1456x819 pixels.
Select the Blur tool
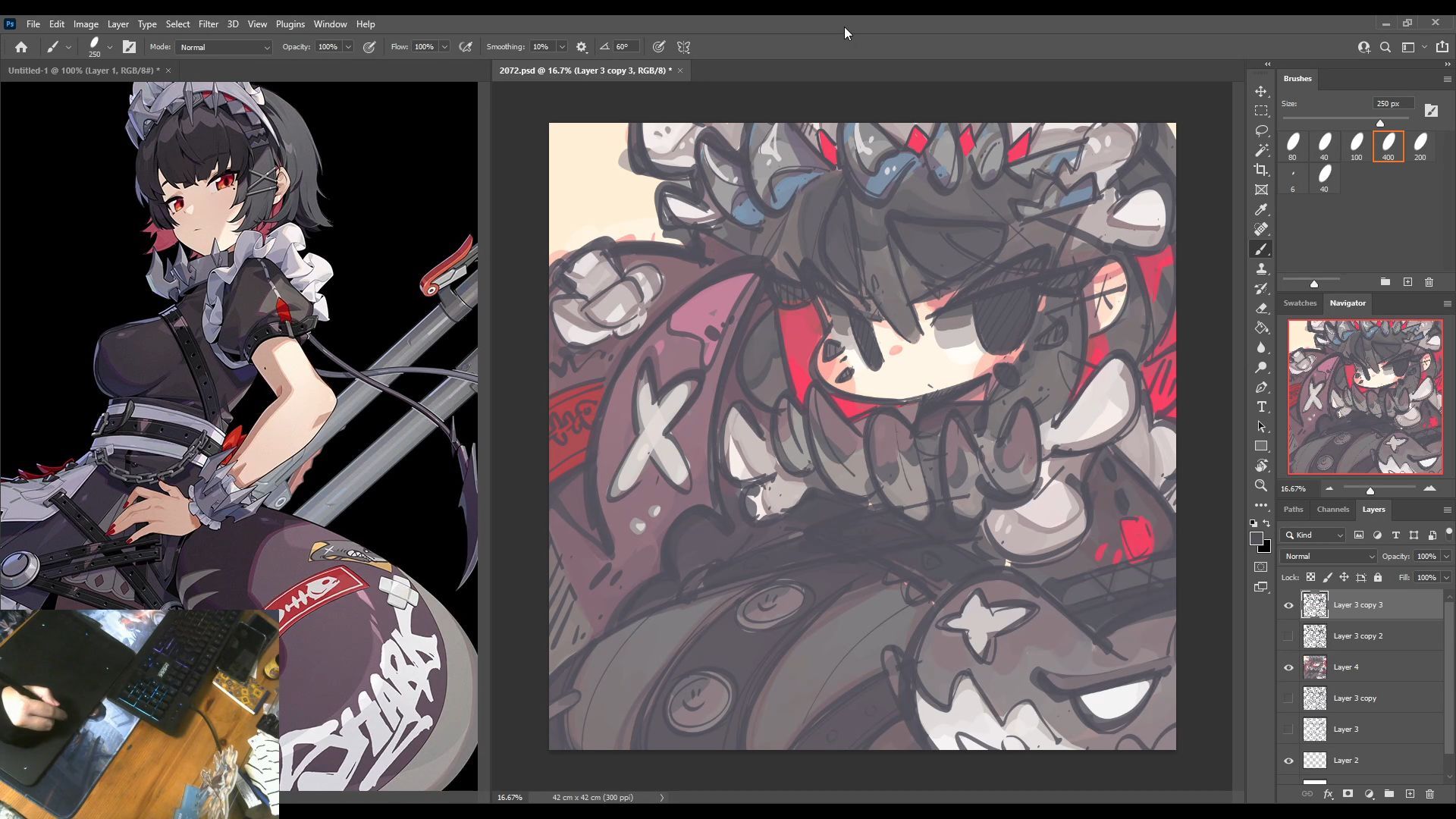pos(1261,347)
